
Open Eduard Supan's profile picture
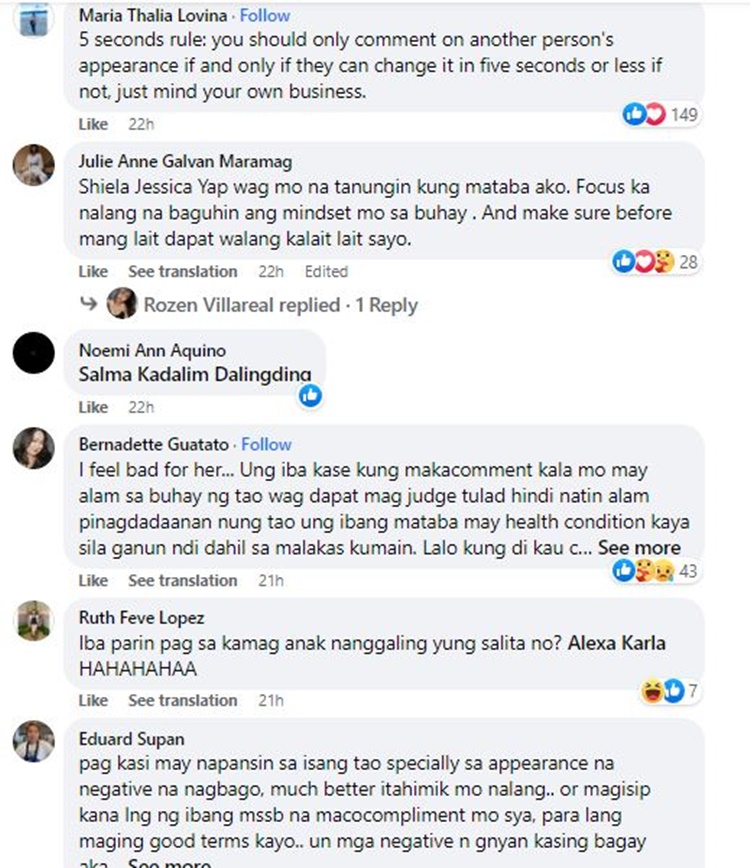click(34, 741)
